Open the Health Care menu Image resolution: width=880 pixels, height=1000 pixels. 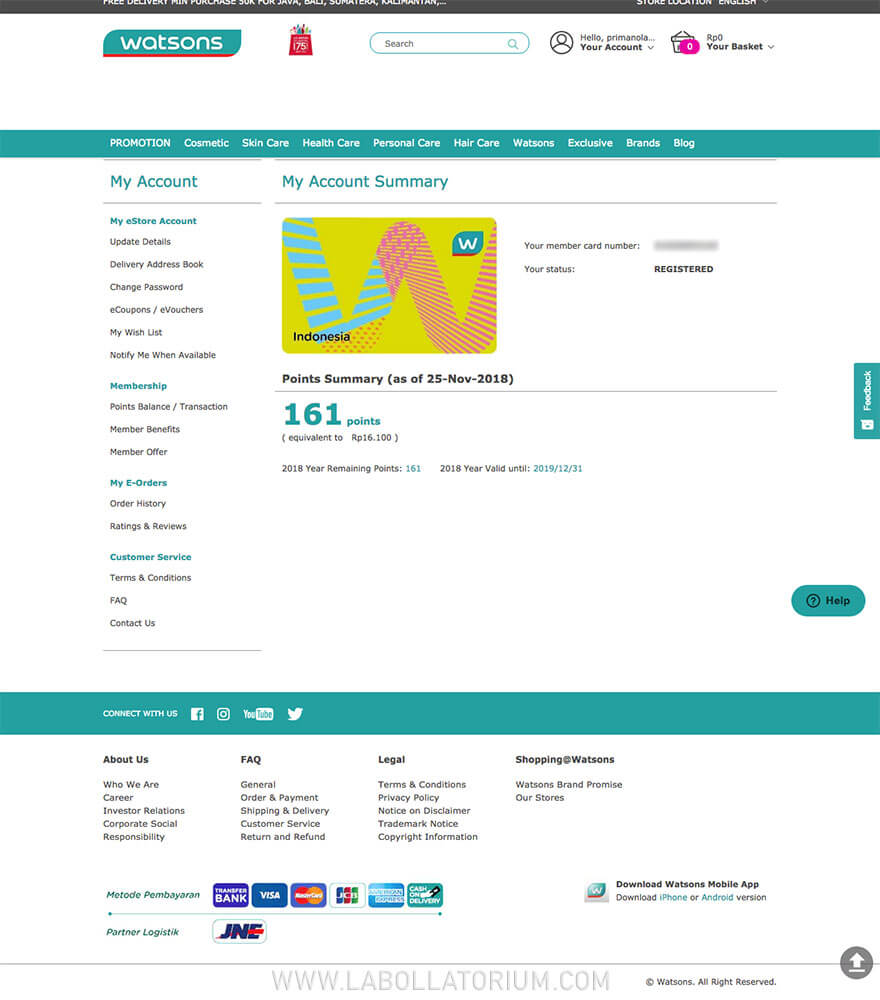click(x=331, y=143)
